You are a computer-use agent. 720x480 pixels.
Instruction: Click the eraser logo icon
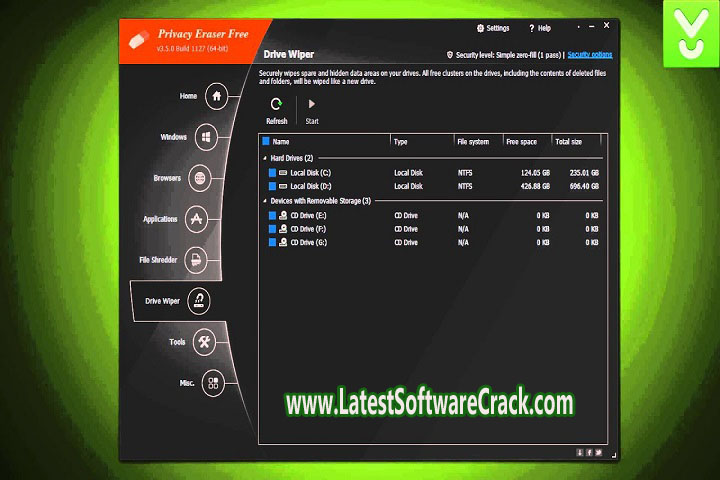coord(139,40)
